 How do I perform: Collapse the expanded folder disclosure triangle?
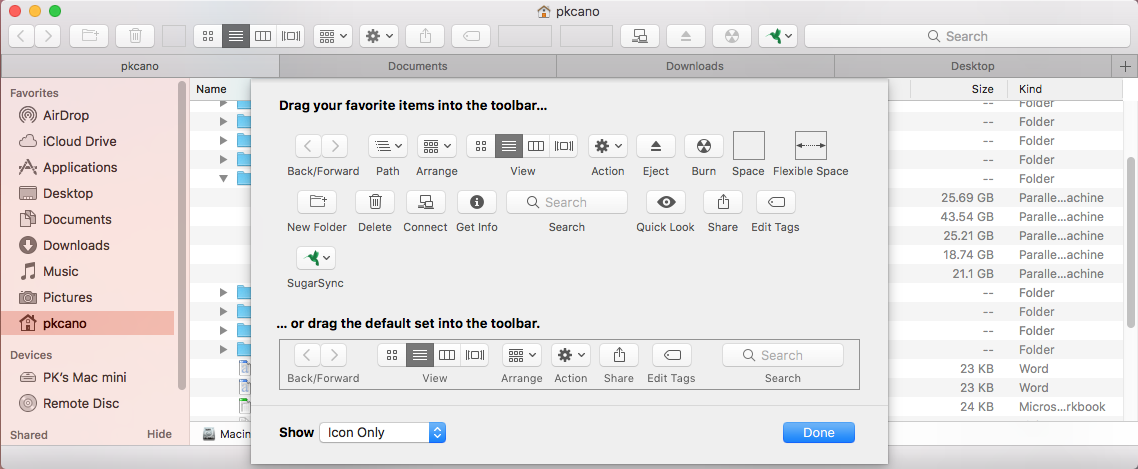click(224, 179)
